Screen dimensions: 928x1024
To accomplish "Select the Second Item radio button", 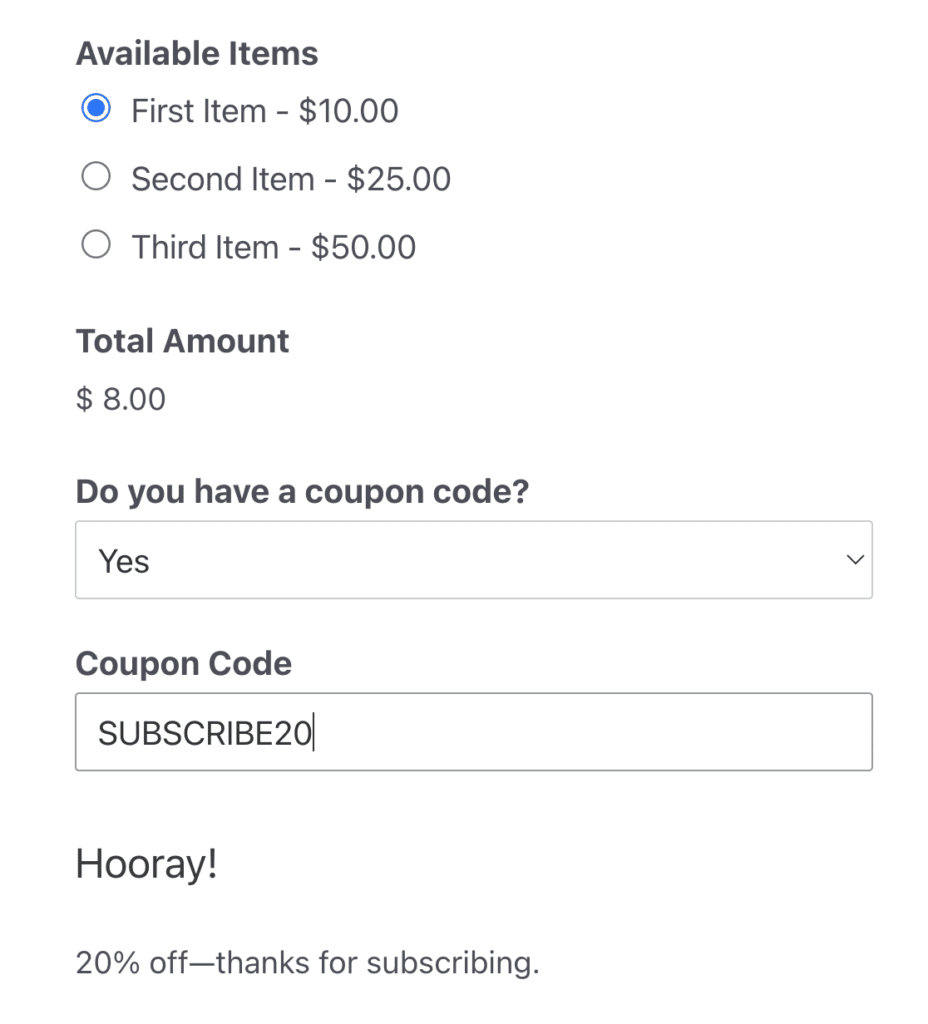I will click(95, 176).
